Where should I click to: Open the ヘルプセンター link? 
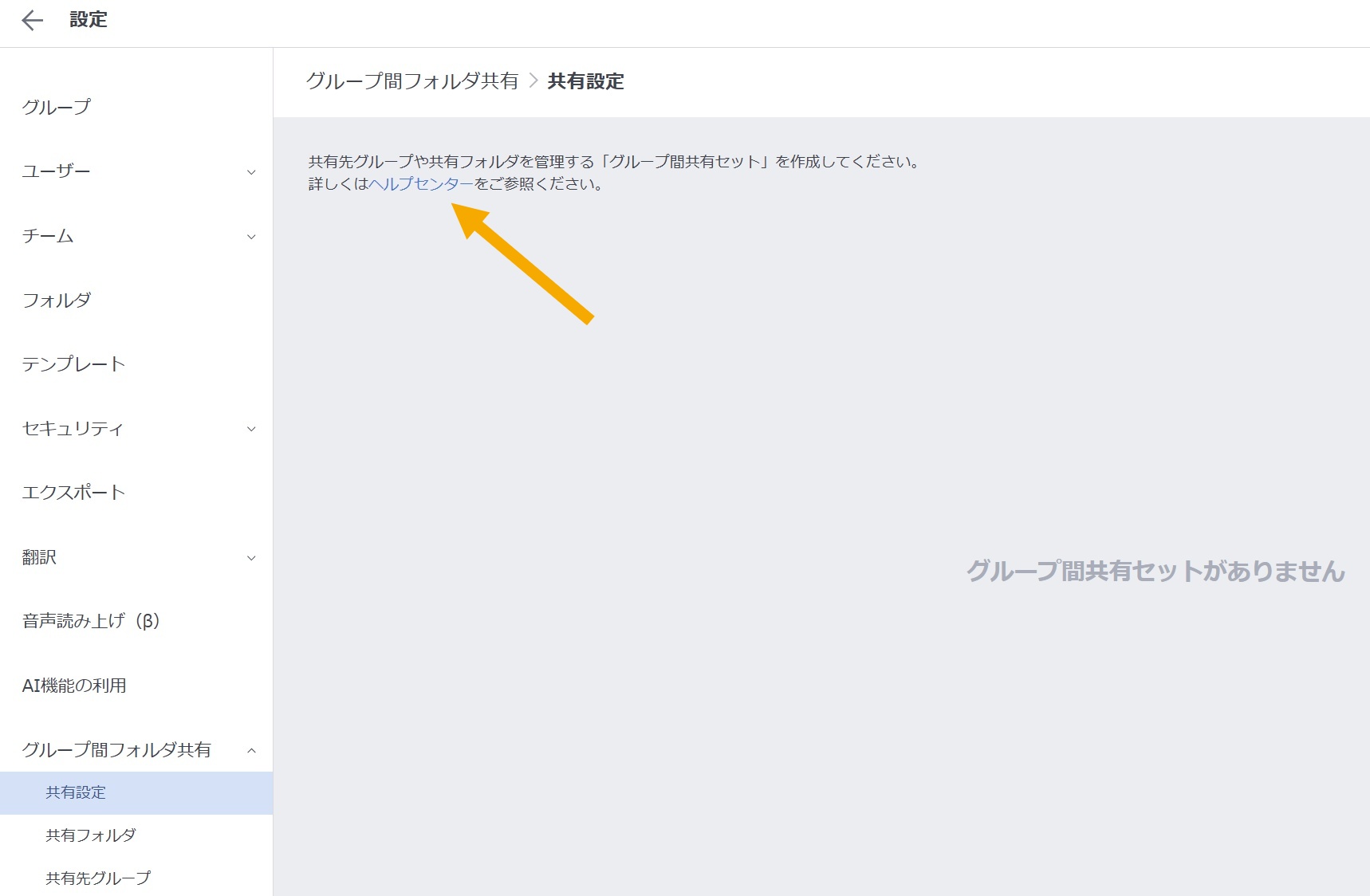coord(420,184)
